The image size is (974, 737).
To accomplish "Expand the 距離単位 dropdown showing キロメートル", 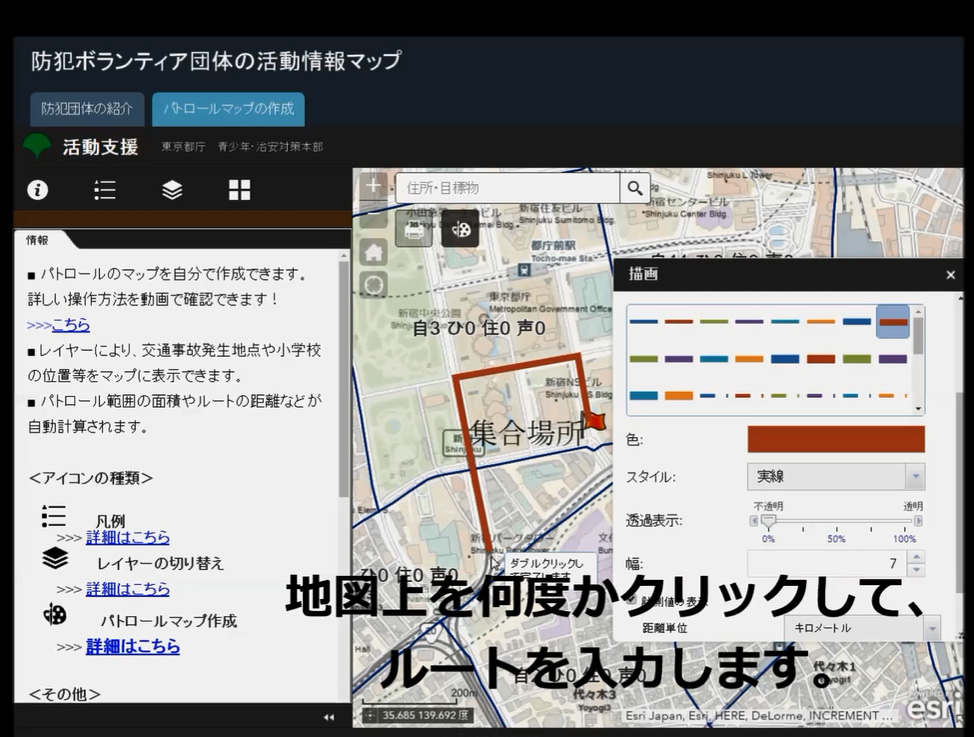I will coord(862,628).
